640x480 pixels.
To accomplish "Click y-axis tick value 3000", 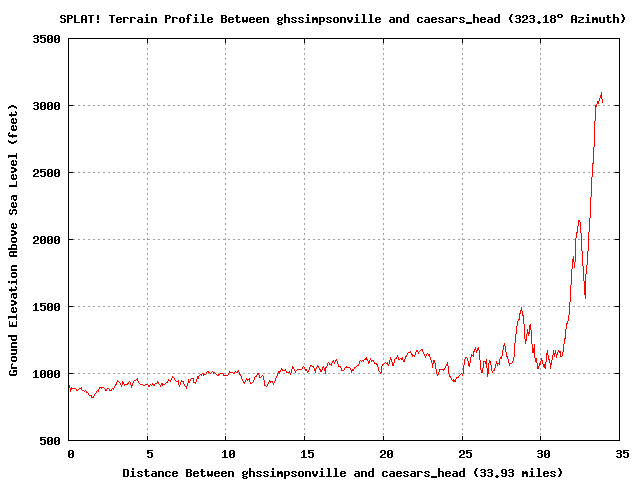I will (46, 106).
